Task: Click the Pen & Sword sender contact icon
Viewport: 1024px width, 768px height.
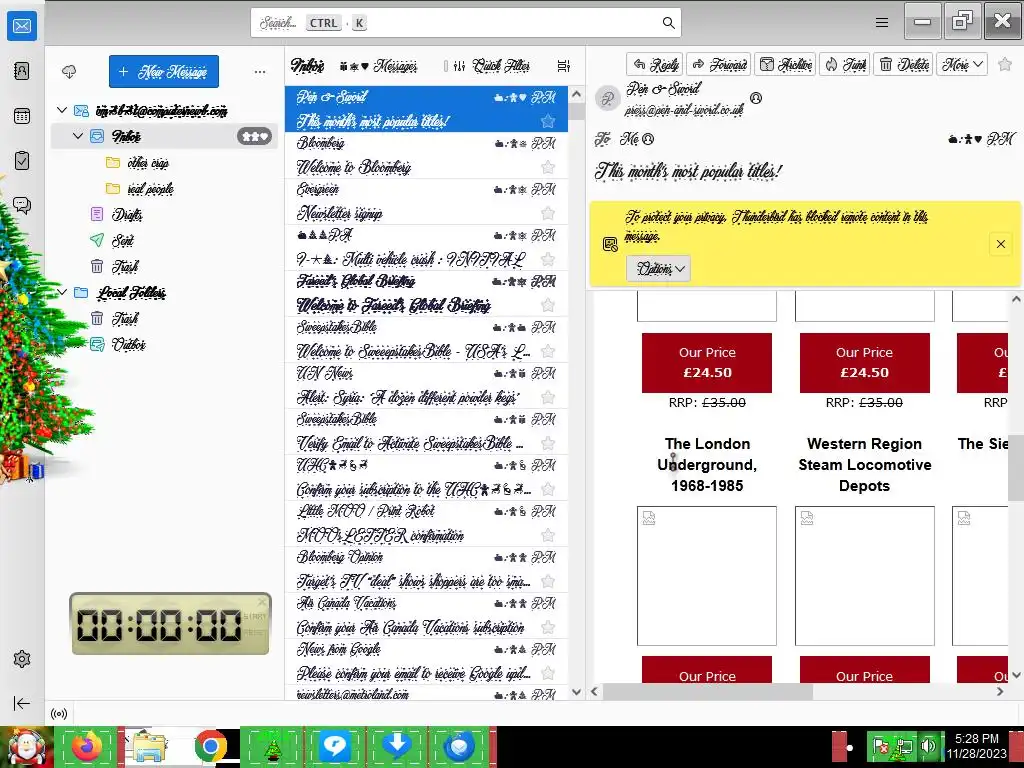Action: coord(756,98)
